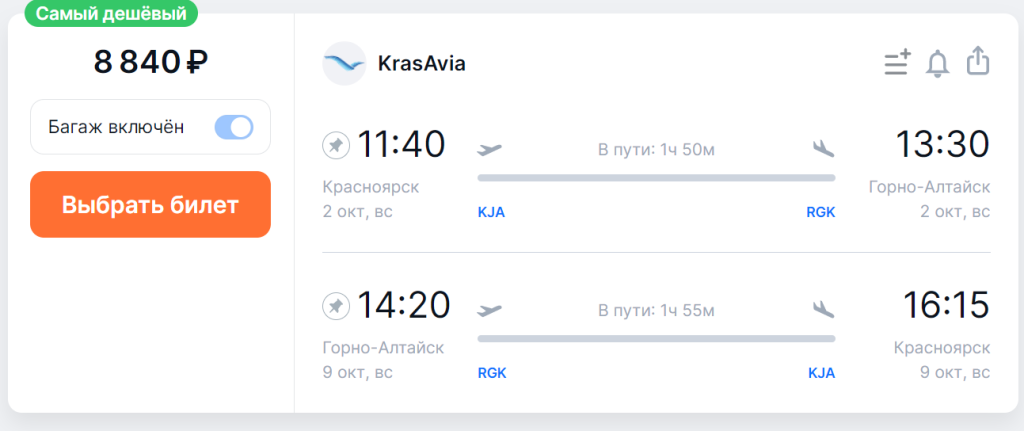Screen dimensions: 1024x431
Task: Click landing plane icon on return flight
Action: coord(823,309)
